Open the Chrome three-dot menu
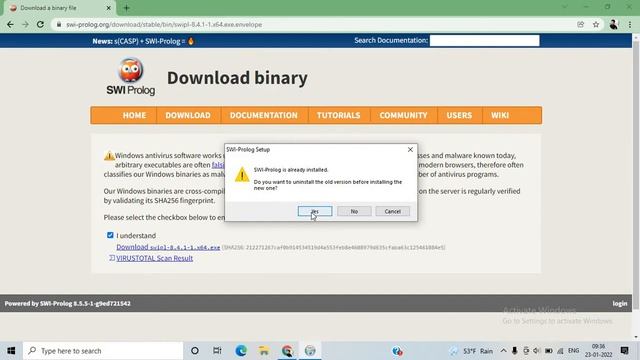This screenshot has width=640, height=360. pos(630,24)
